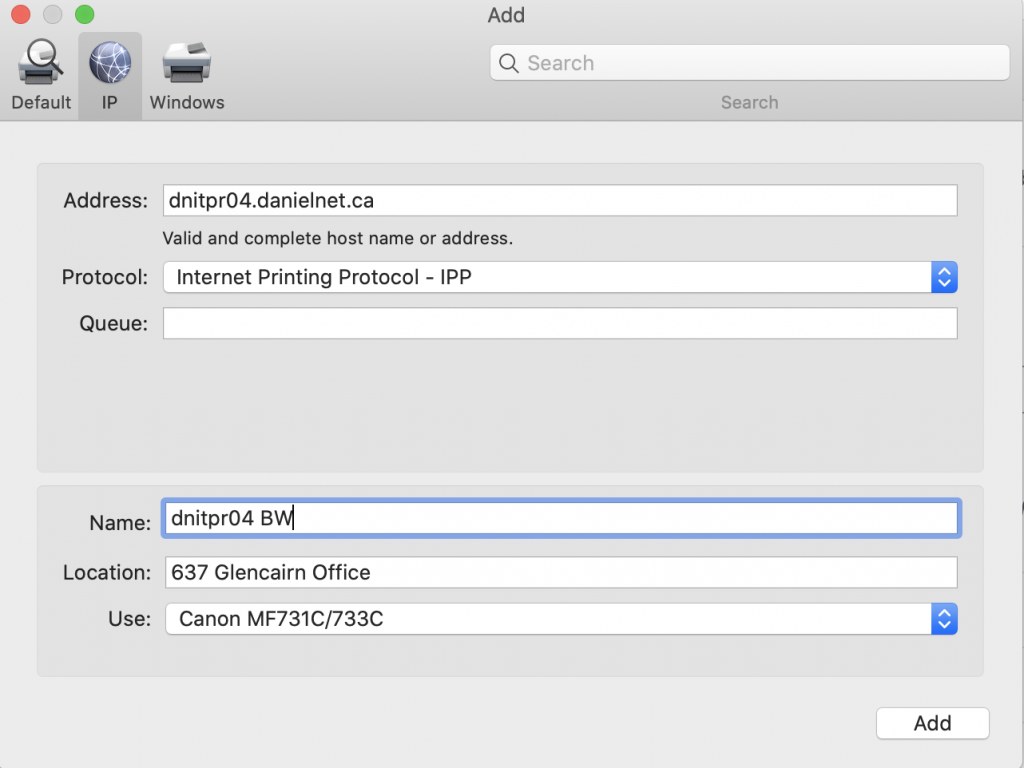The image size is (1024, 768).
Task: Expand the Use driver dropdown
Action: (548, 619)
